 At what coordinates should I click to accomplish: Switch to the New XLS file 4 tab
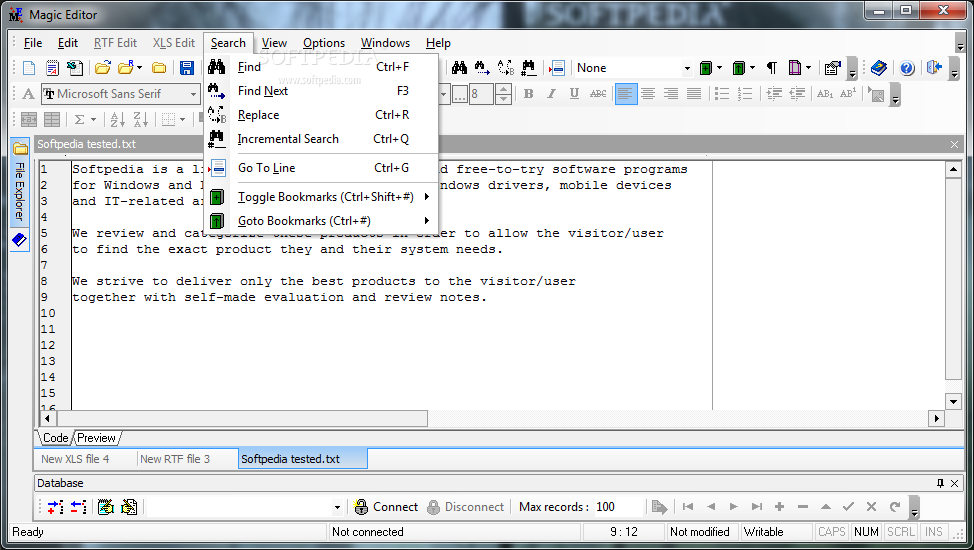coord(75,459)
